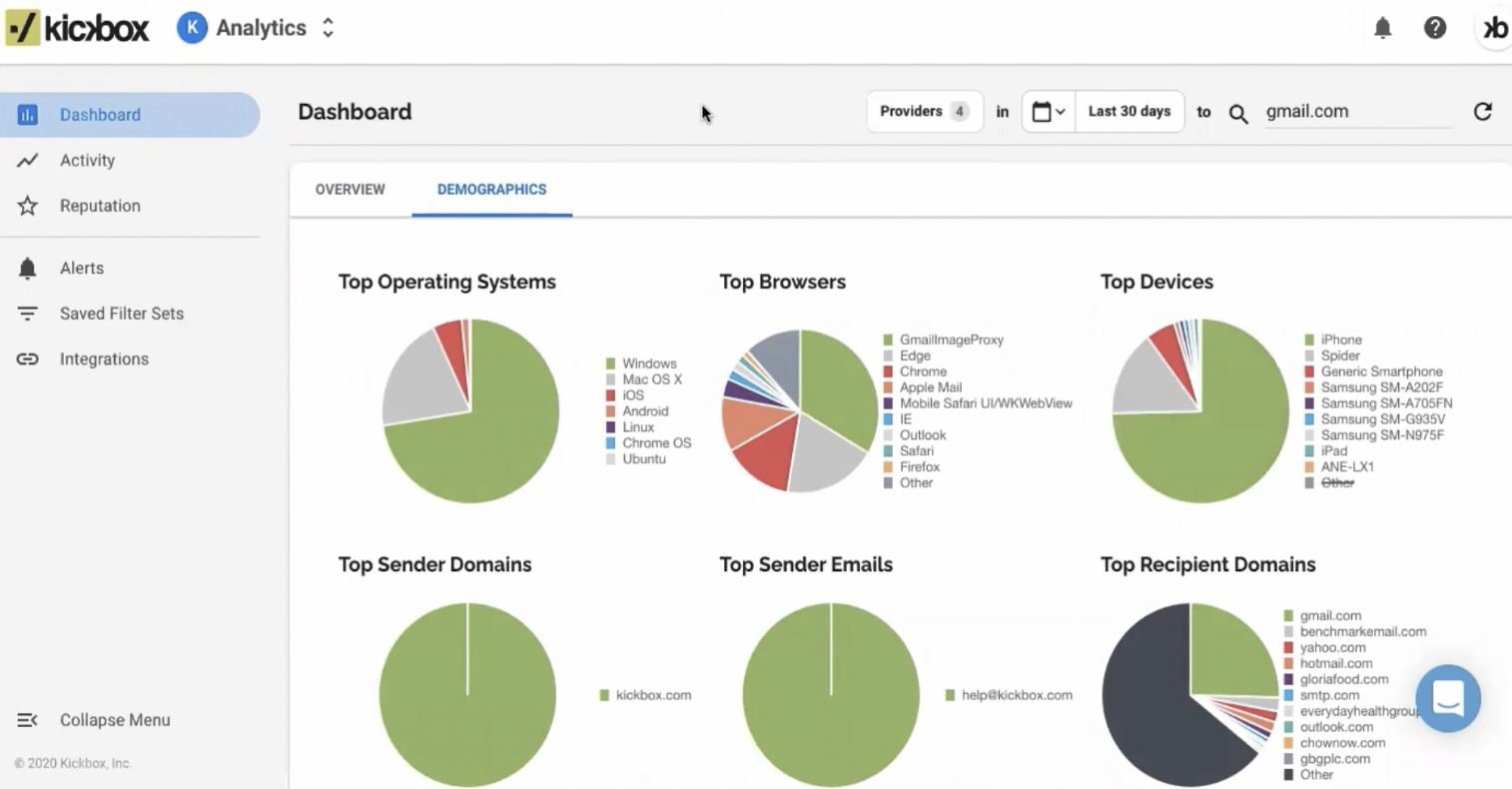The width and height of the screenshot is (1512, 789).
Task: Click the Spider legend label
Action: pos(1340,356)
